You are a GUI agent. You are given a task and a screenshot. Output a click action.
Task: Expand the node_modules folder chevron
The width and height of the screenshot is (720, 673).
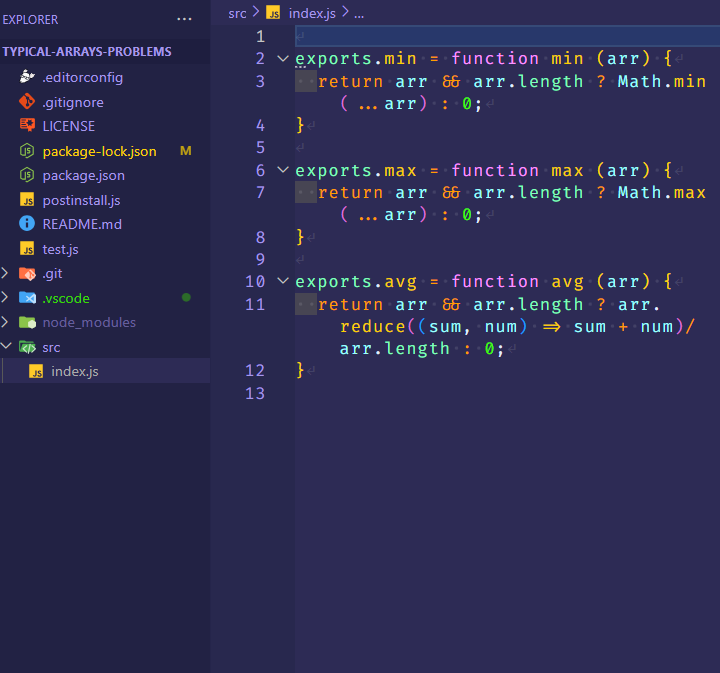[5, 322]
